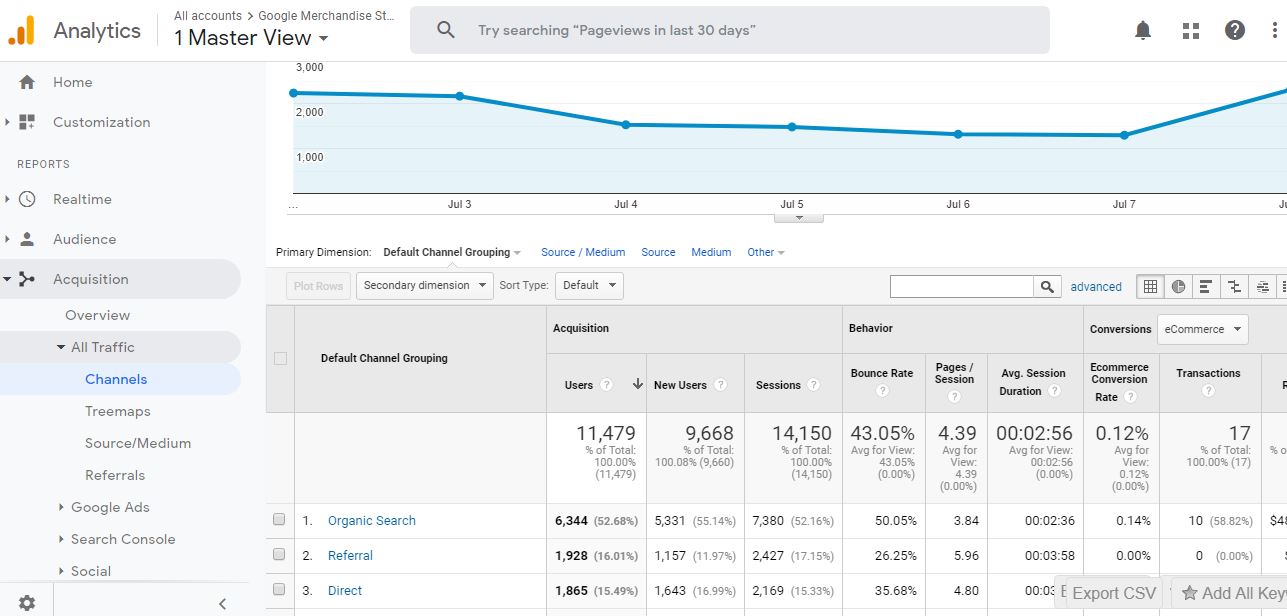Switch to pie chart percentage view

tap(1179, 287)
